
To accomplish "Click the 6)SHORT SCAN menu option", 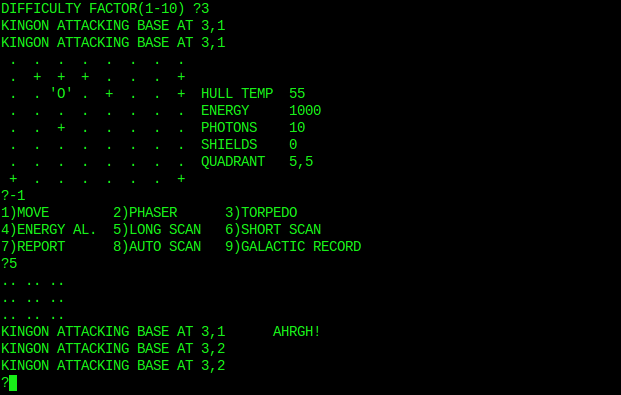I will coord(273,230).
